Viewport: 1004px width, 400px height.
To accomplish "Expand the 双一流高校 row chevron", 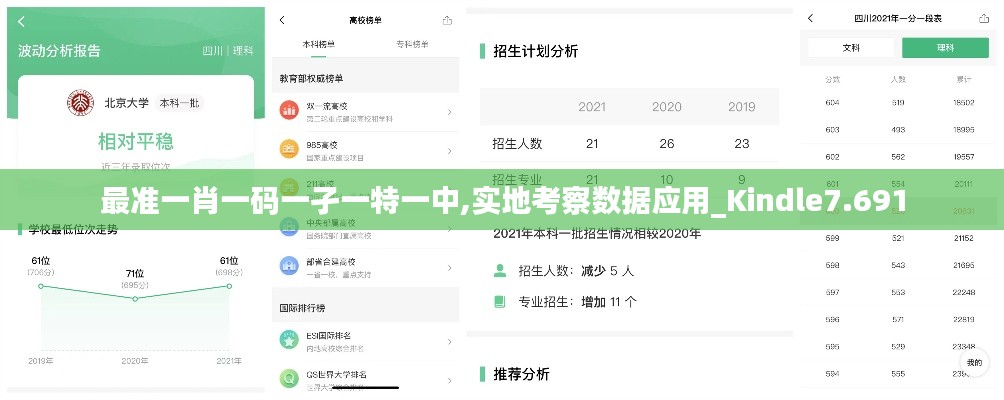I will point(449,111).
